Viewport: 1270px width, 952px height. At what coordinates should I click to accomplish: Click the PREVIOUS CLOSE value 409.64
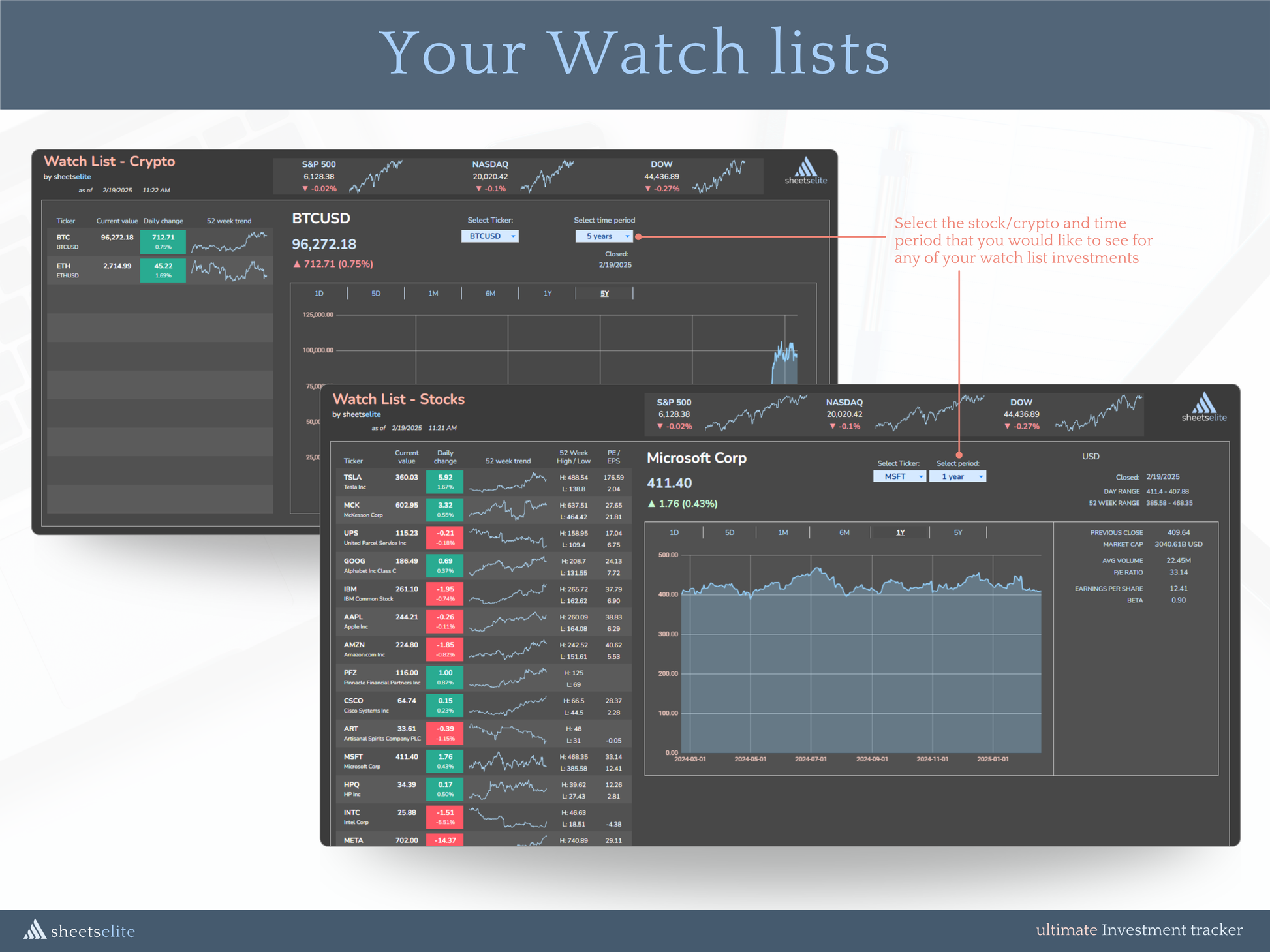[1178, 532]
